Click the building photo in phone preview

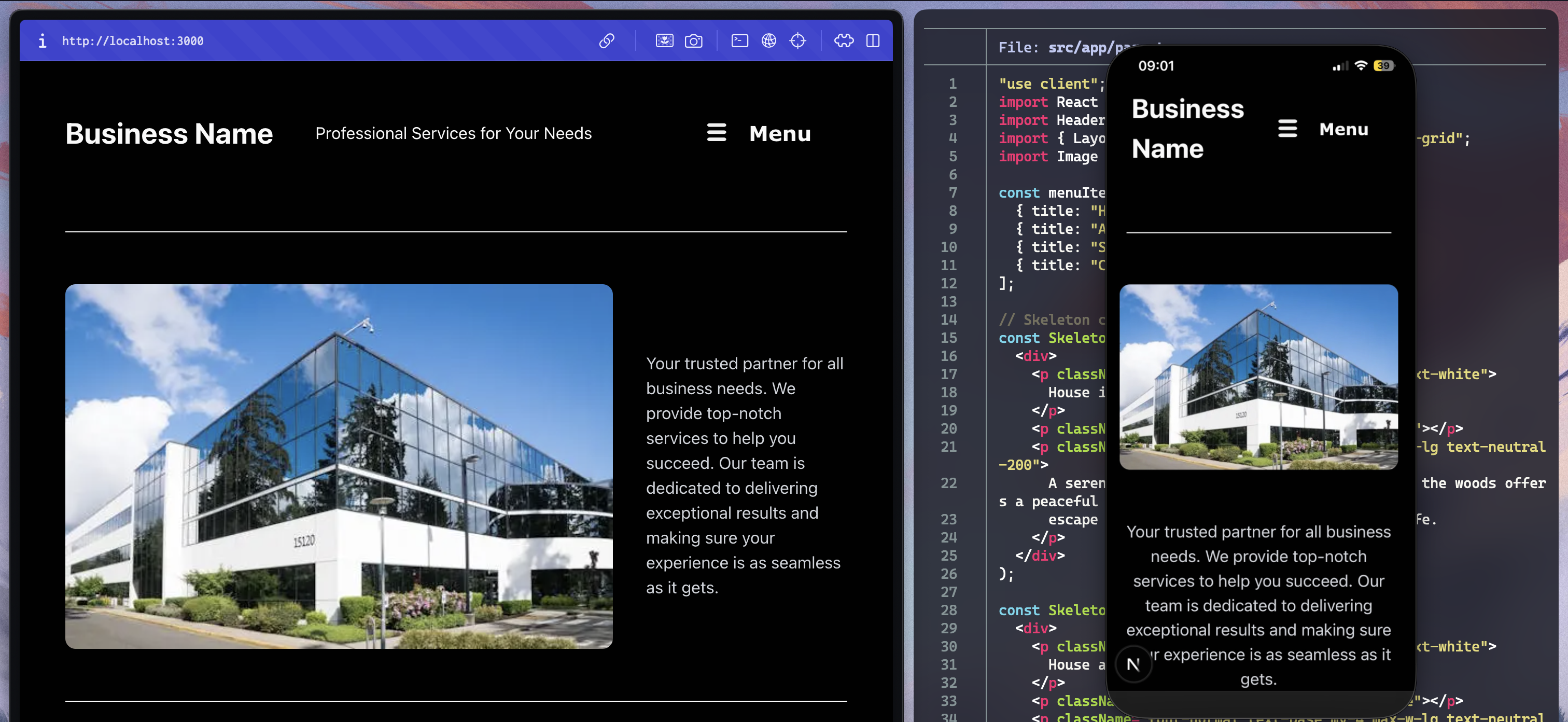1258,377
